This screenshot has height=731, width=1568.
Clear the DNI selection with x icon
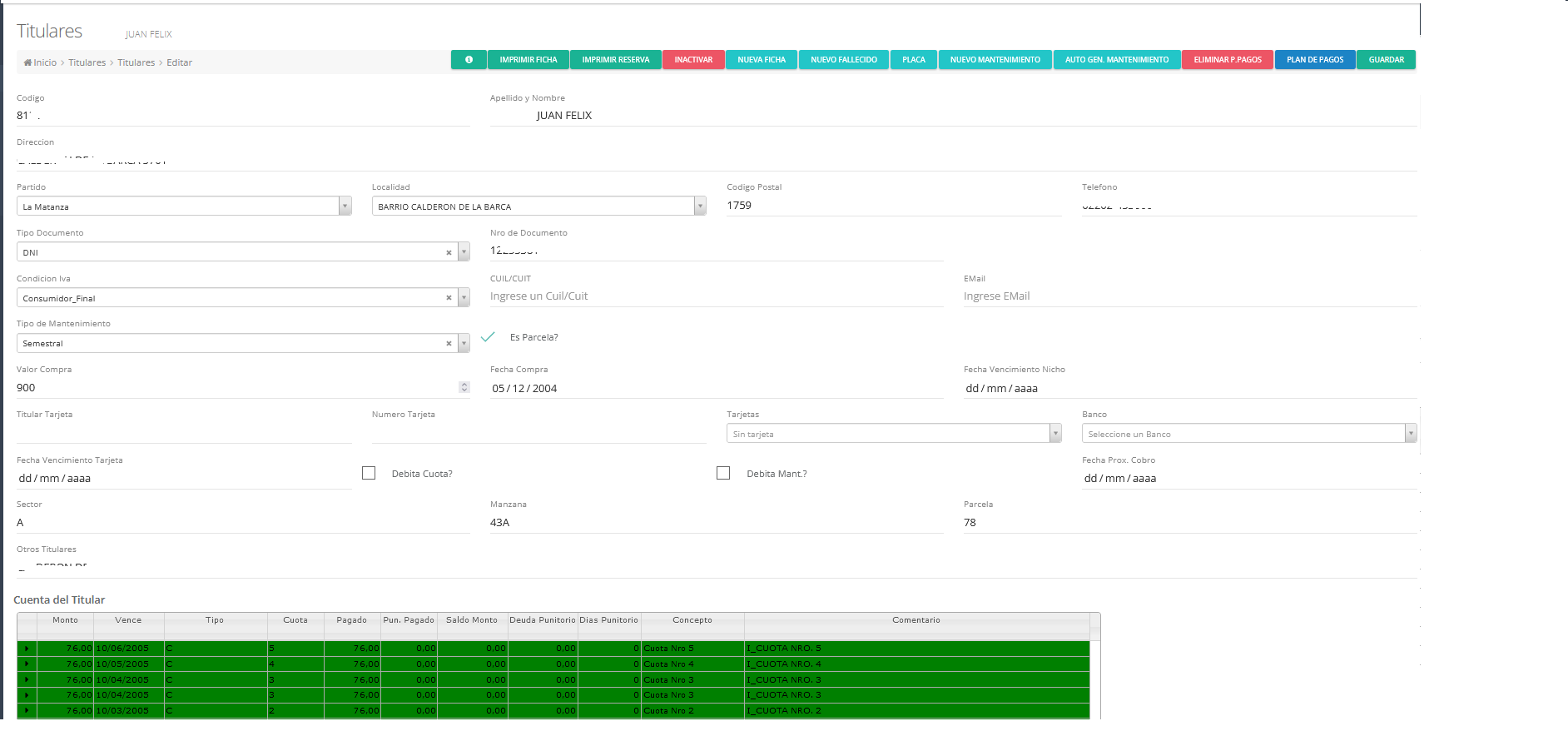click(x=449, y=252)
